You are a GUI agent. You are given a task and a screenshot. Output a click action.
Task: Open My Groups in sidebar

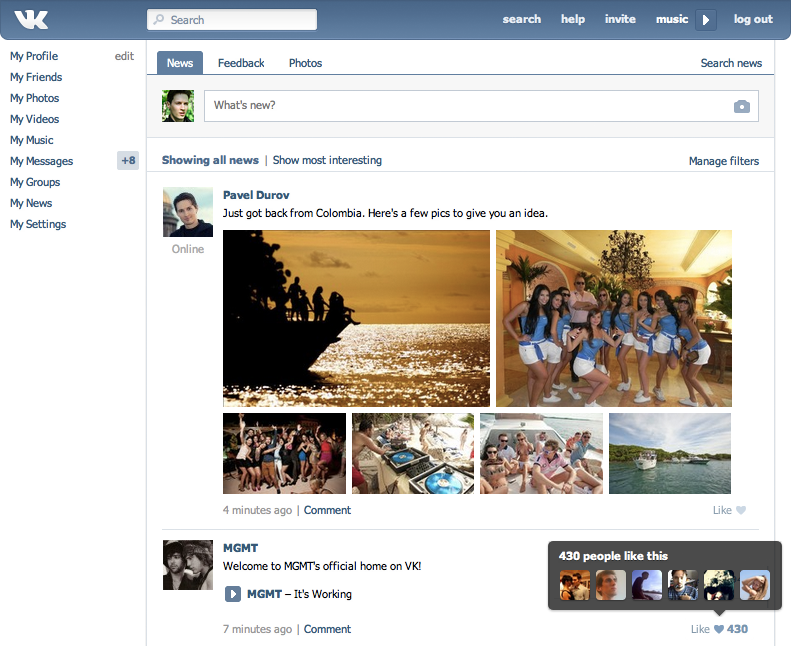[35, 182]
